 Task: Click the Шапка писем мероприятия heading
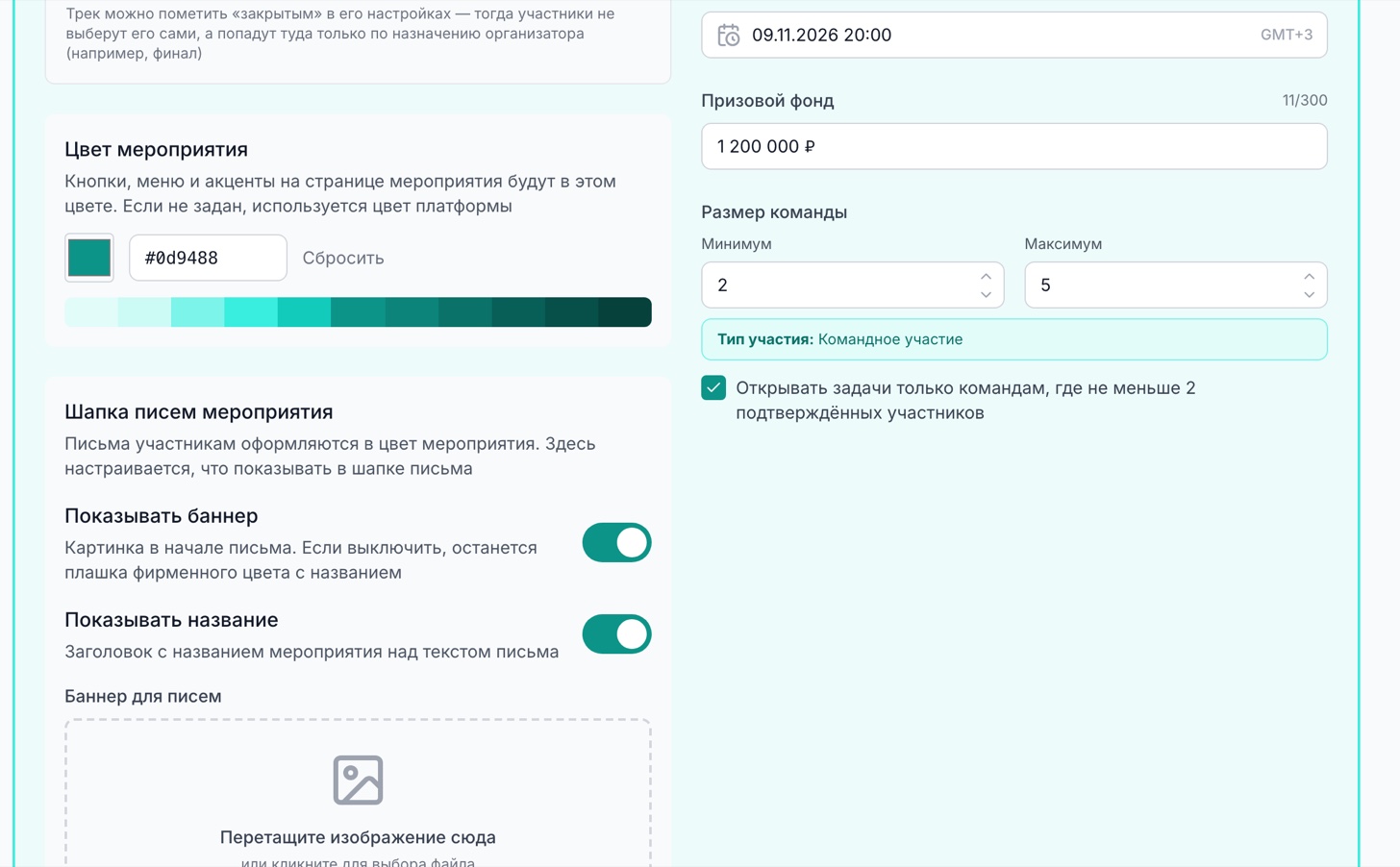coord(199,411)
